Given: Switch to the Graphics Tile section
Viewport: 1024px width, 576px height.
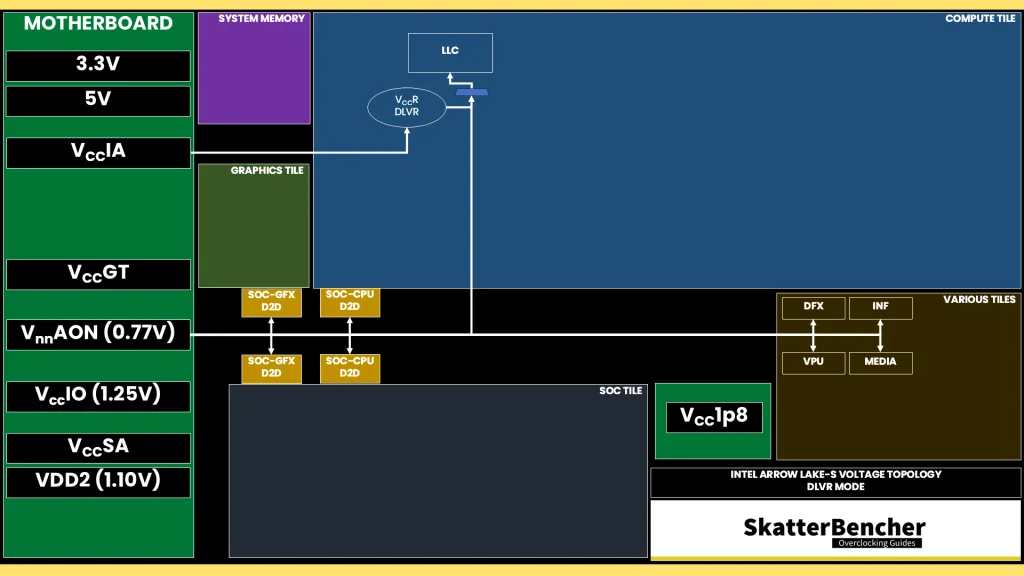Looking at the screenshot, I should pos(253,225).
